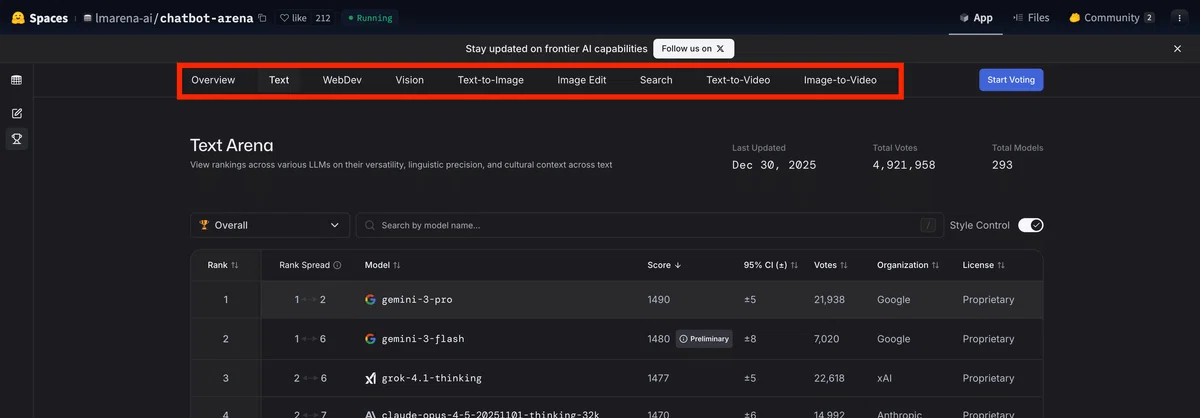Click the votes value 22,618
Image resolution: width=1200 pixels, height=418 pixels.
[829, 378]
